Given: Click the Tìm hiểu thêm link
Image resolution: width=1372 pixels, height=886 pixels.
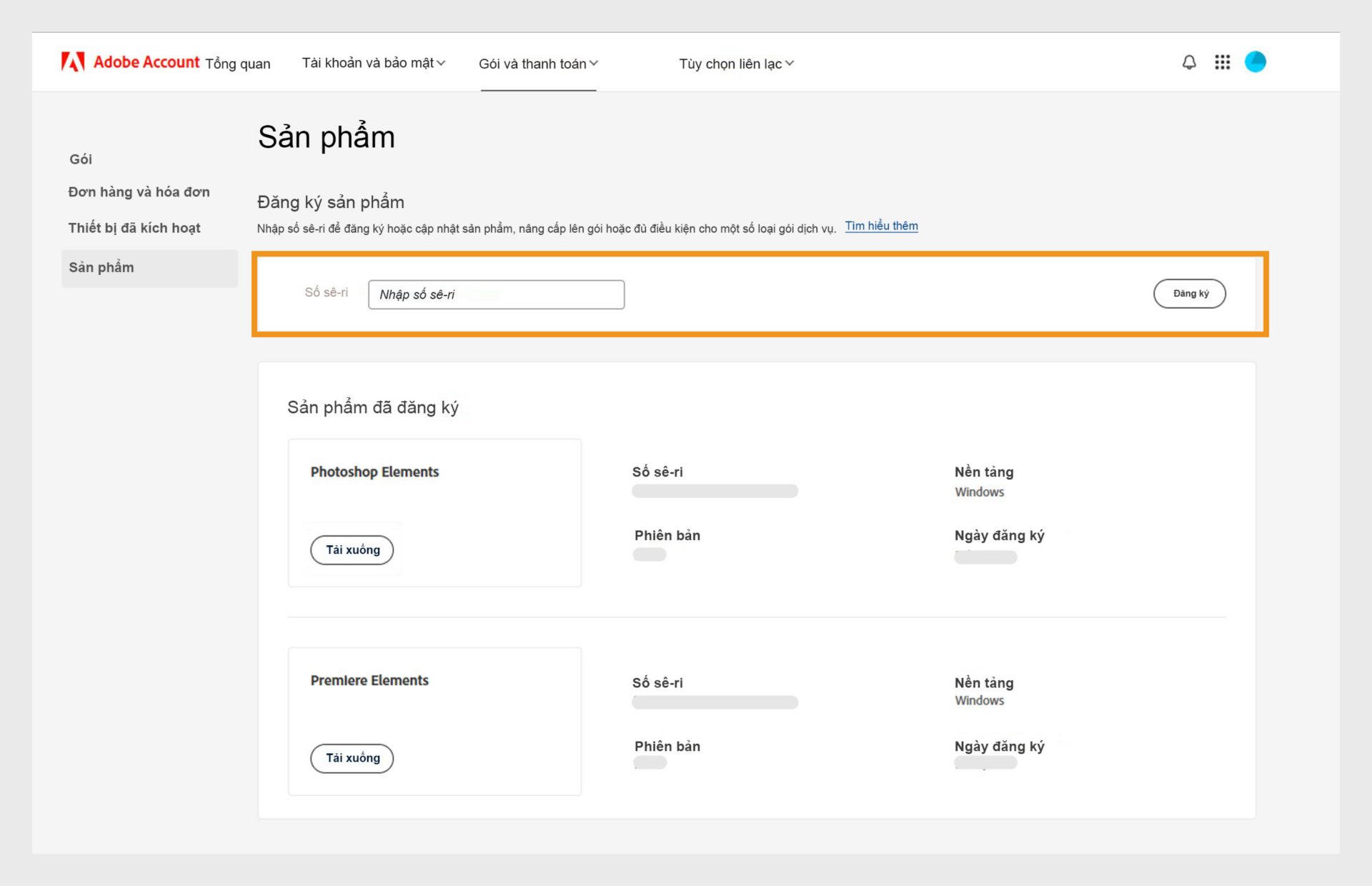Looking at the screenshot, I should pyautogui.click(x=881, y=226).
